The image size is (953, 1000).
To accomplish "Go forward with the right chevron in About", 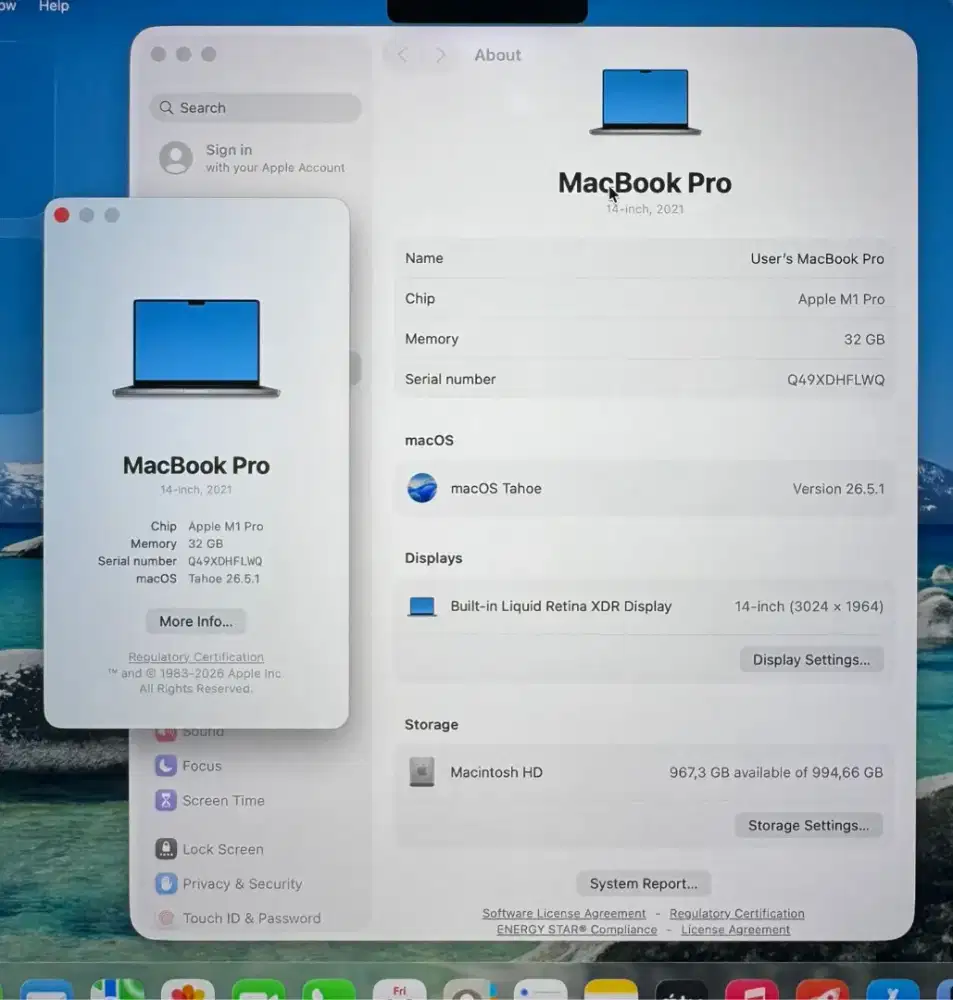I will coord(440,55).
